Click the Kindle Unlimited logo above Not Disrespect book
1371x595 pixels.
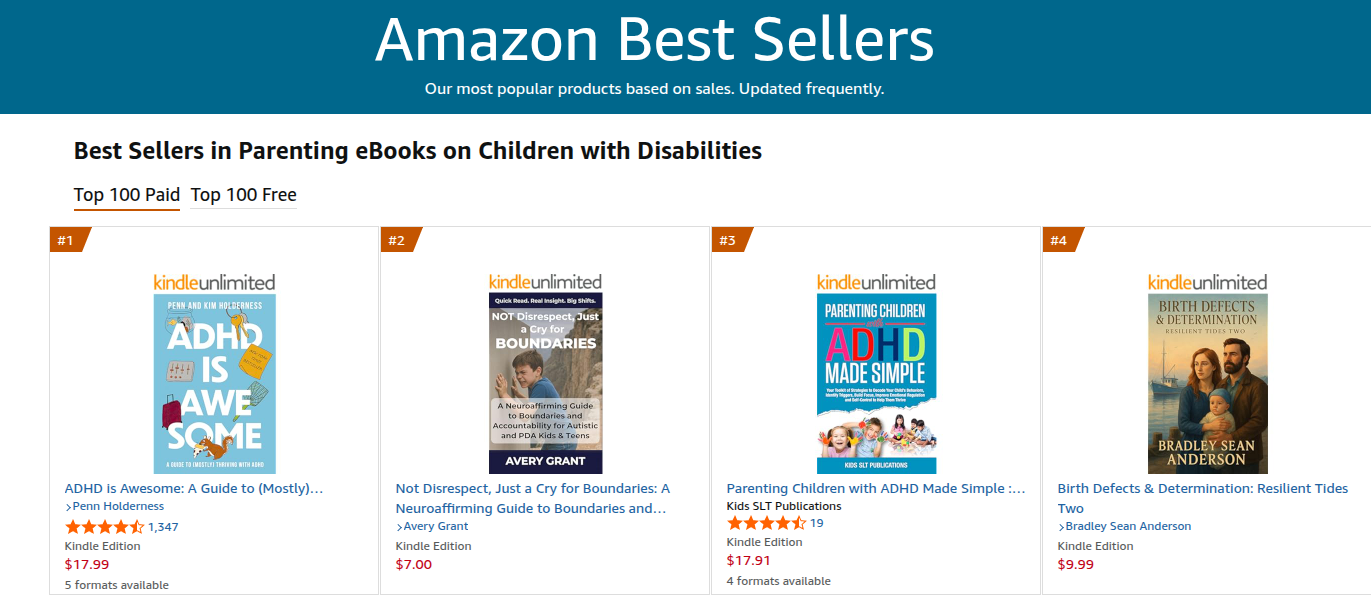pyautogui.click(x=545, y=282)
